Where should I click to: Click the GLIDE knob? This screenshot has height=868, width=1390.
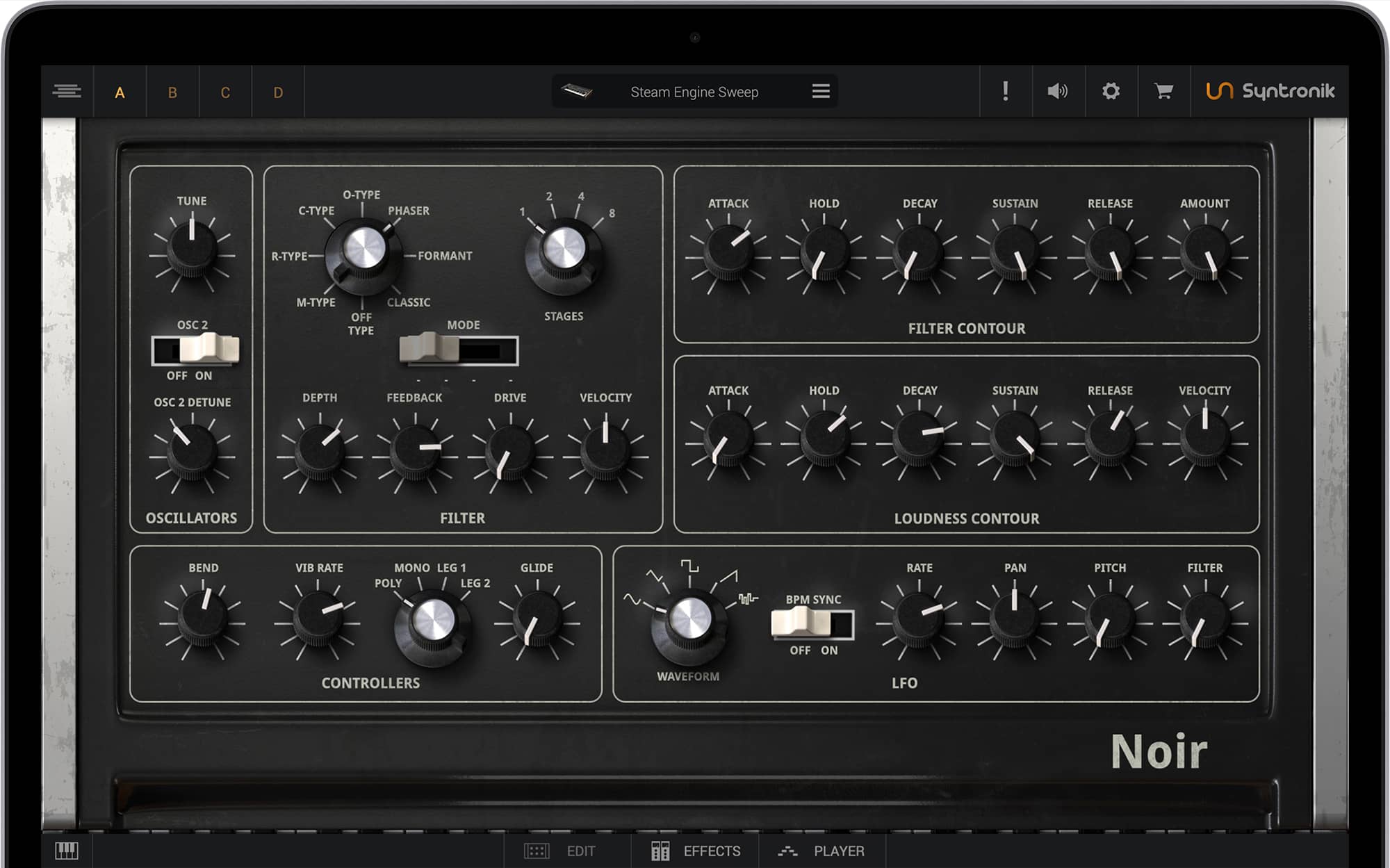(x=537, y=619)
